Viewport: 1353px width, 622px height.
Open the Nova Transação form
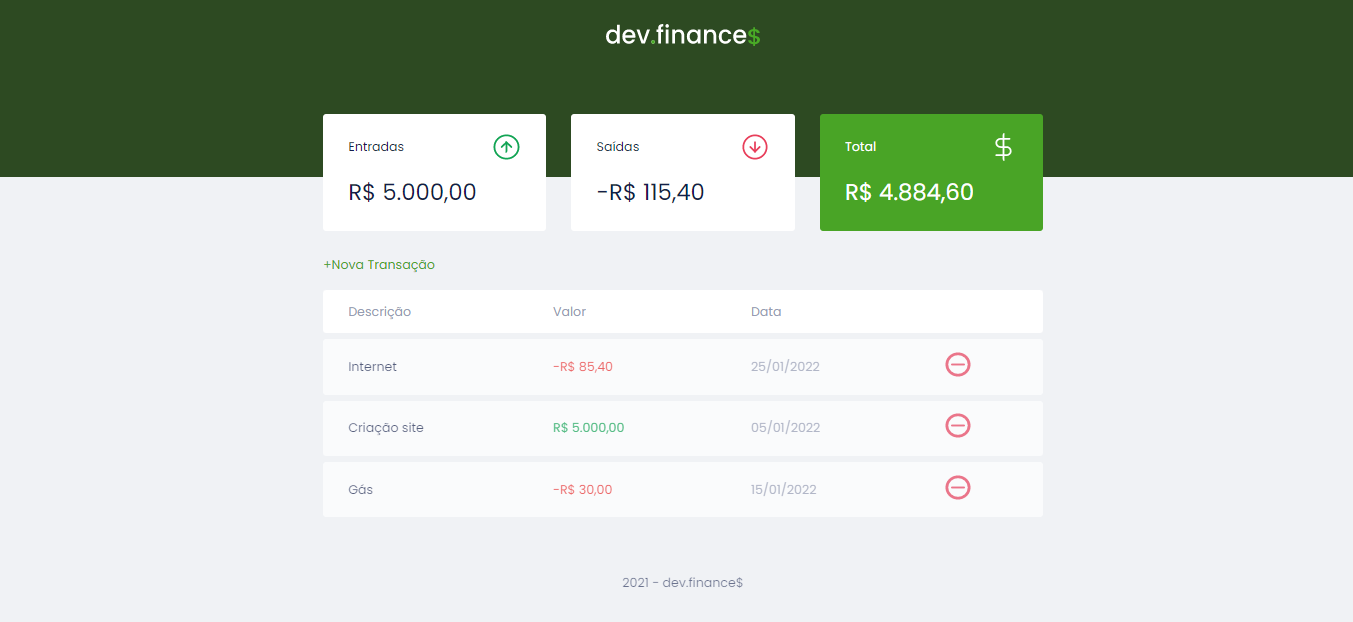pyautogui.click(x=380, y=264)
